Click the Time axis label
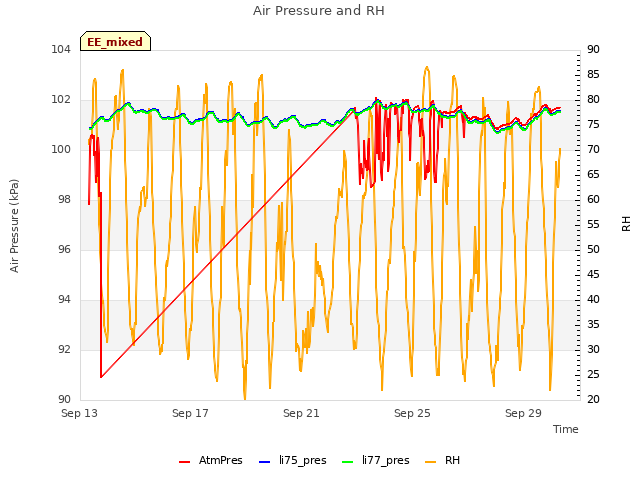Viewport: 640px width, 480px height. coord(566,429)
